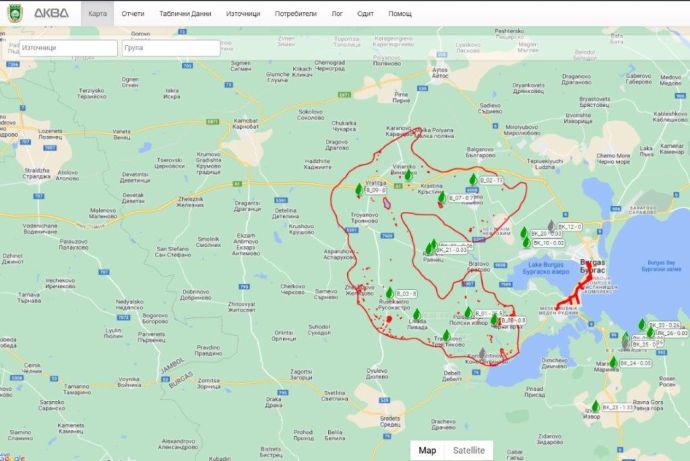Screen dimensions: 690x461
Task: Click the B_09 marker near Vratitsa
Action: 358,188
